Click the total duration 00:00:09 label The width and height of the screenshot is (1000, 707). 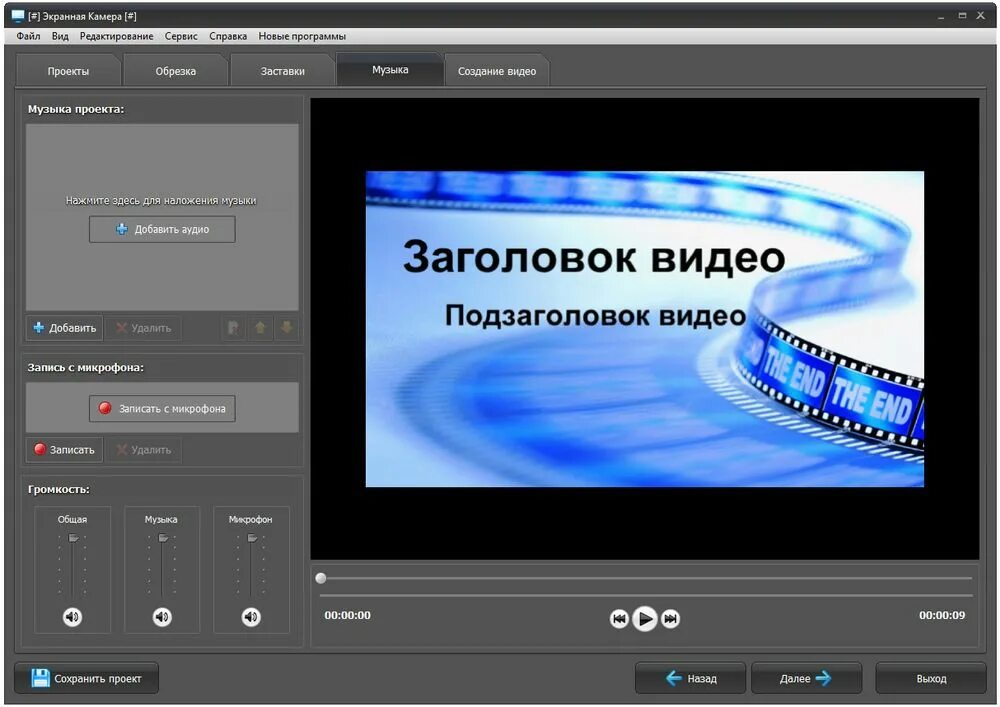pos(942,616)
